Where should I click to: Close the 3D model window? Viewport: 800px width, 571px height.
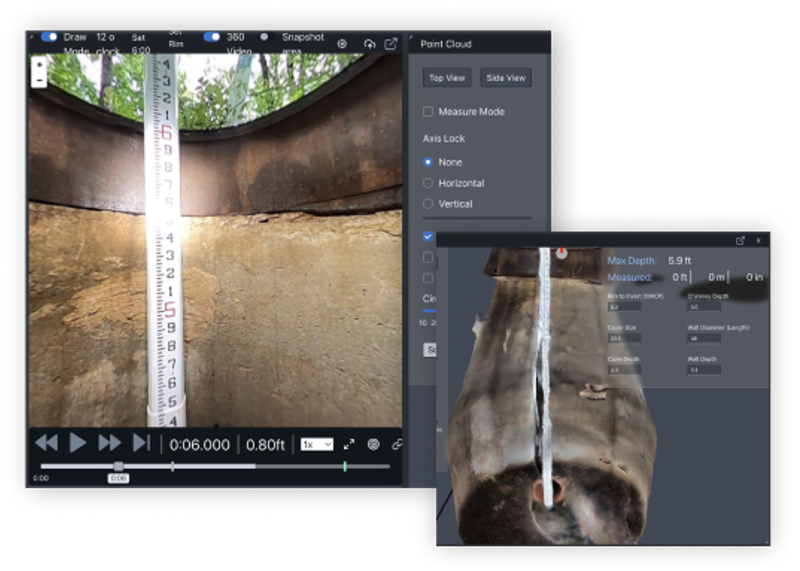pos(759,240)
